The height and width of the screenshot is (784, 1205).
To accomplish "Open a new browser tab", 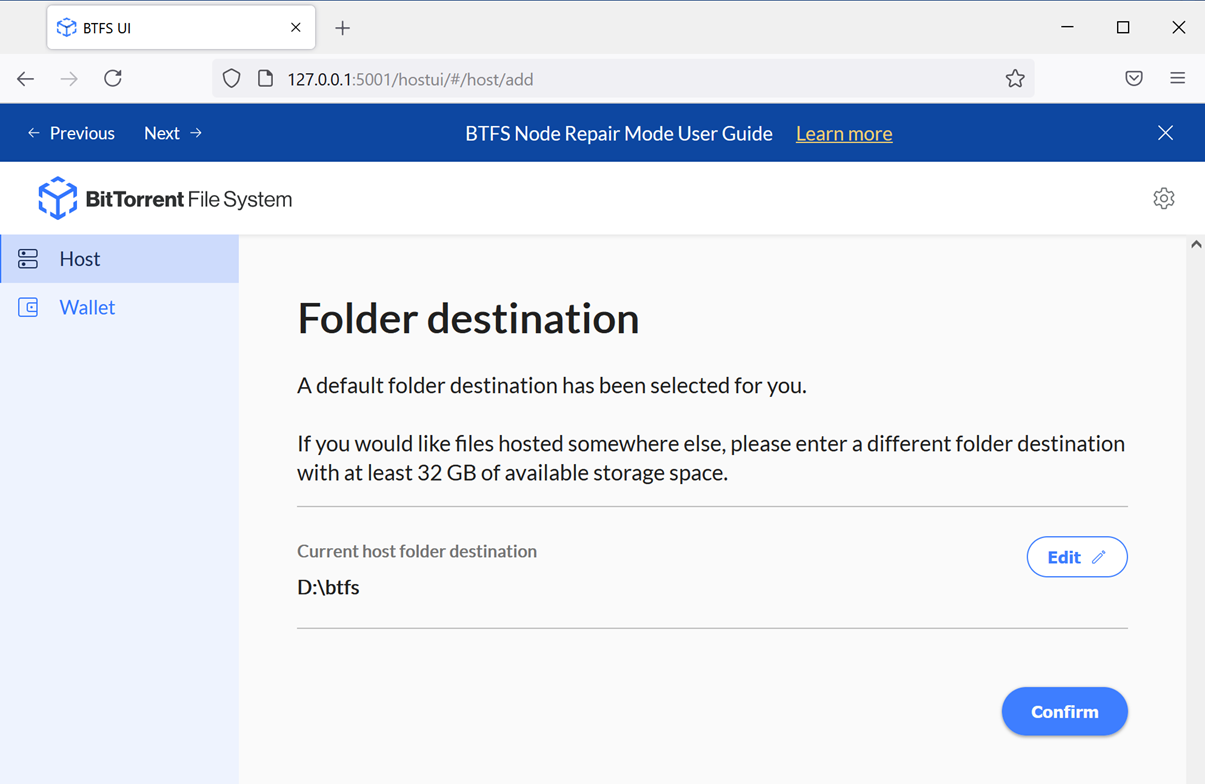I will pyautogui.click(x=343, y=28).
